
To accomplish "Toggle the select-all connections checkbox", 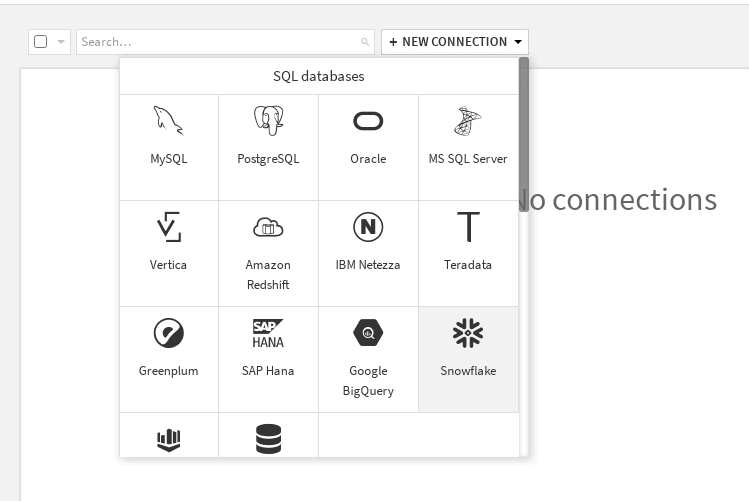I will point(41,42).
